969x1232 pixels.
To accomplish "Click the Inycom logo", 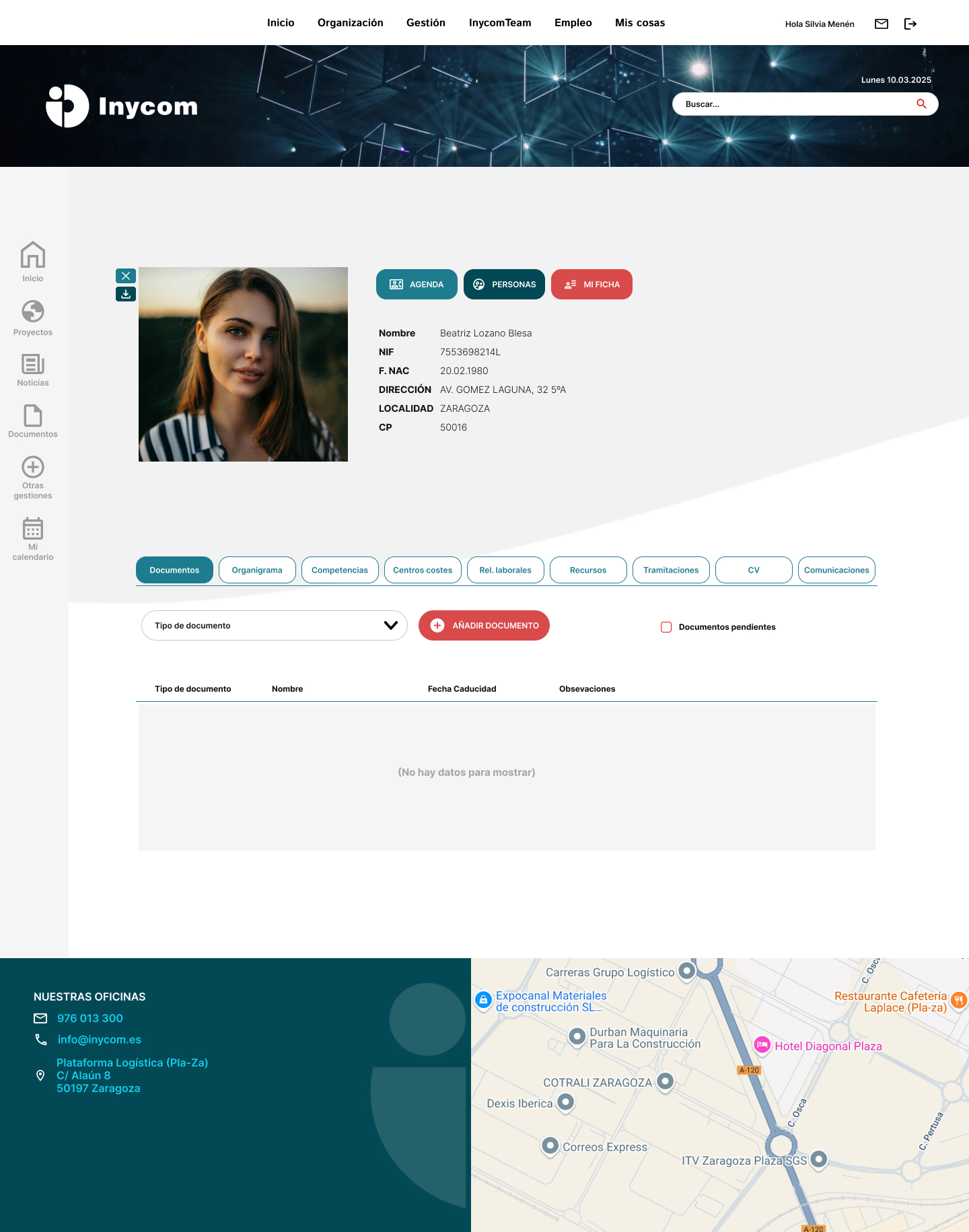I will point(122,106).
